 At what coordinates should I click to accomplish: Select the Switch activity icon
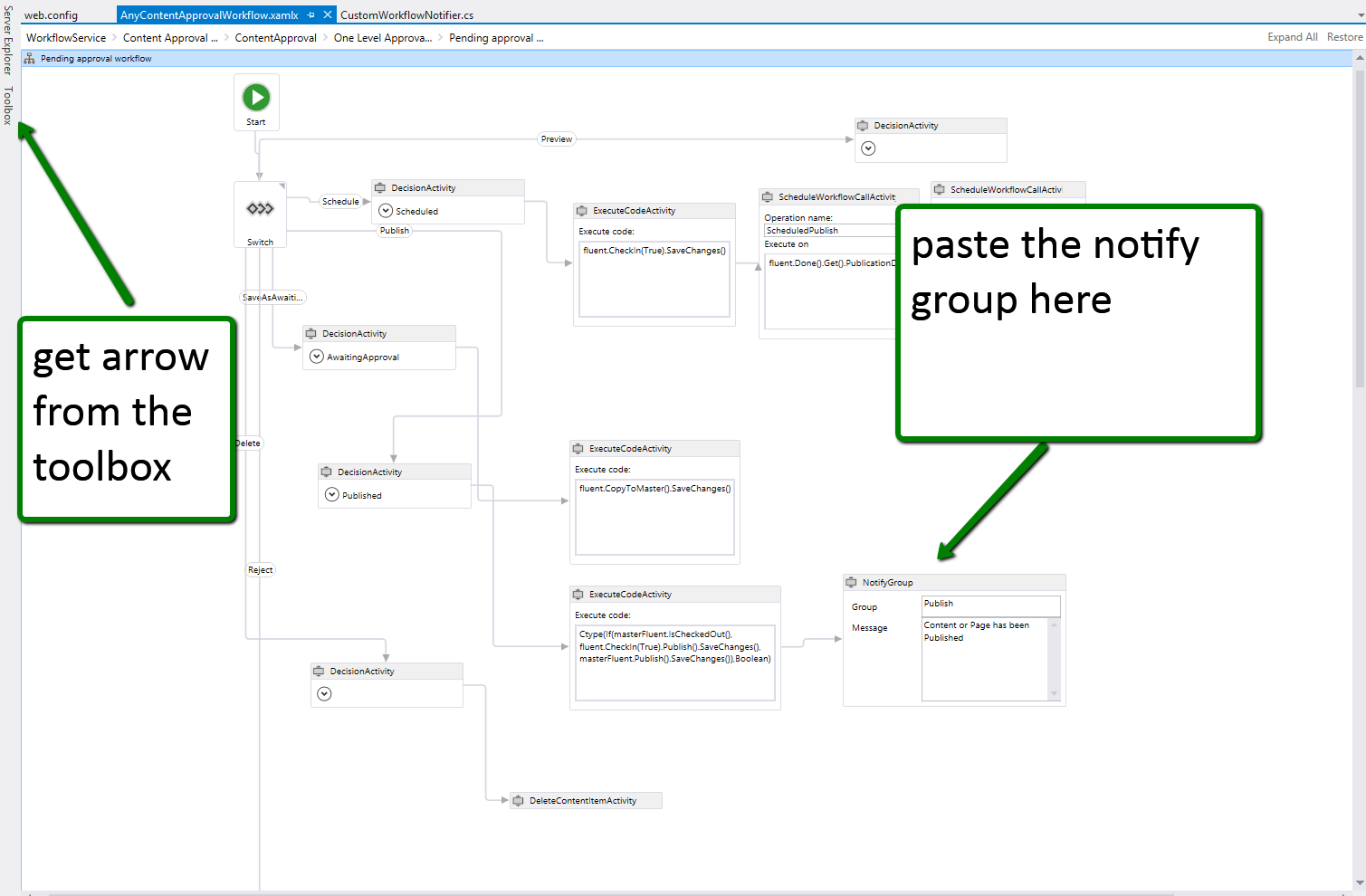(x=260, y=208)
